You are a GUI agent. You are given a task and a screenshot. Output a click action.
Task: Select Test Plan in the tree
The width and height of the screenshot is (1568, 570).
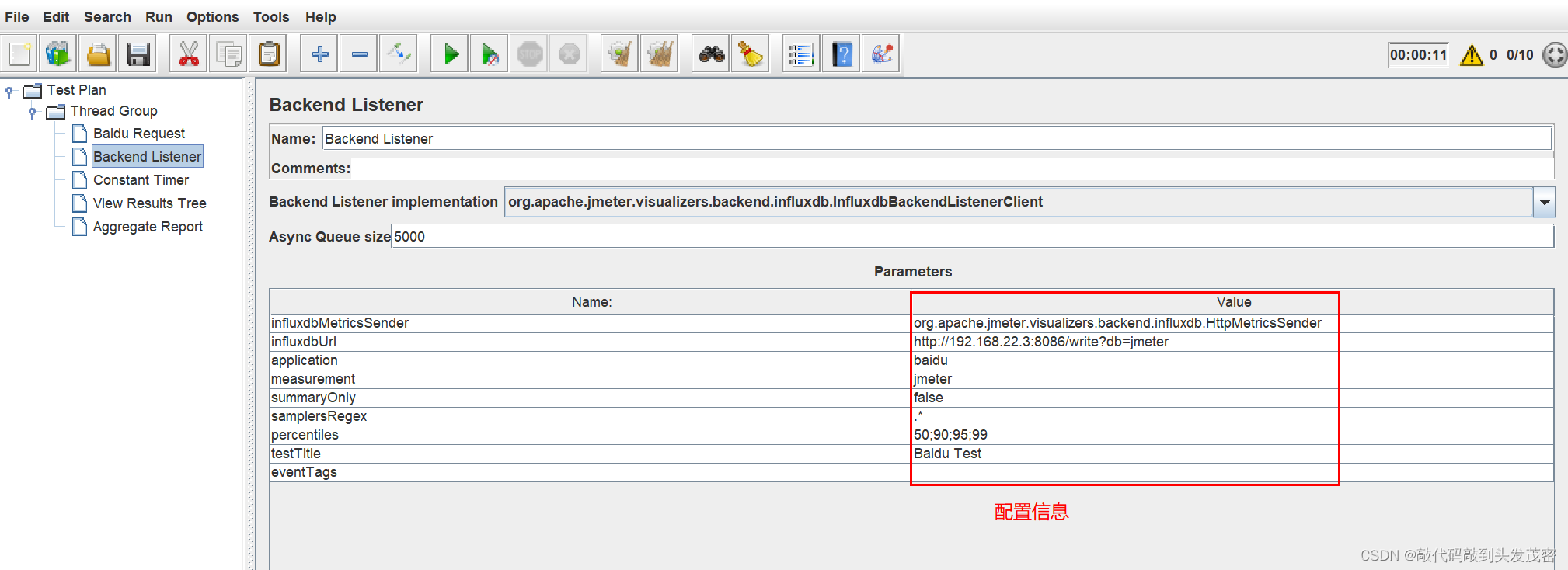coord(76,90)
